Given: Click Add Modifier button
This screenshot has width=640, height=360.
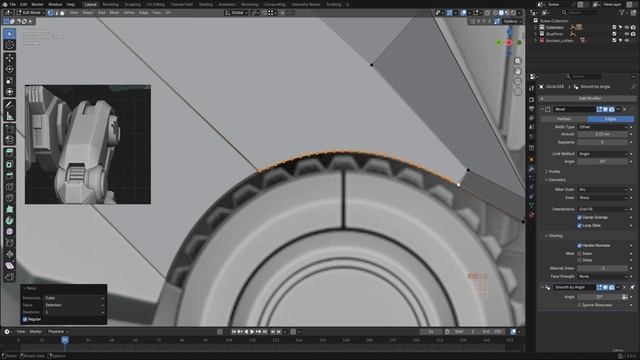Looking at the screenshot, I should (587, 98).
